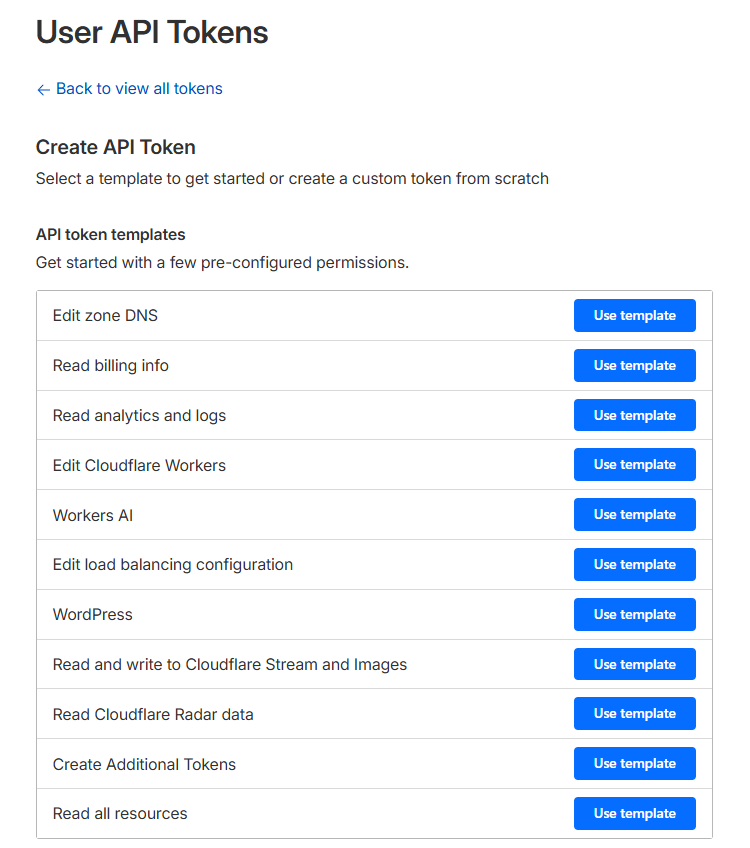
Task: Use the Edit Cloudflare Workers template
Action: coord(634,465)
